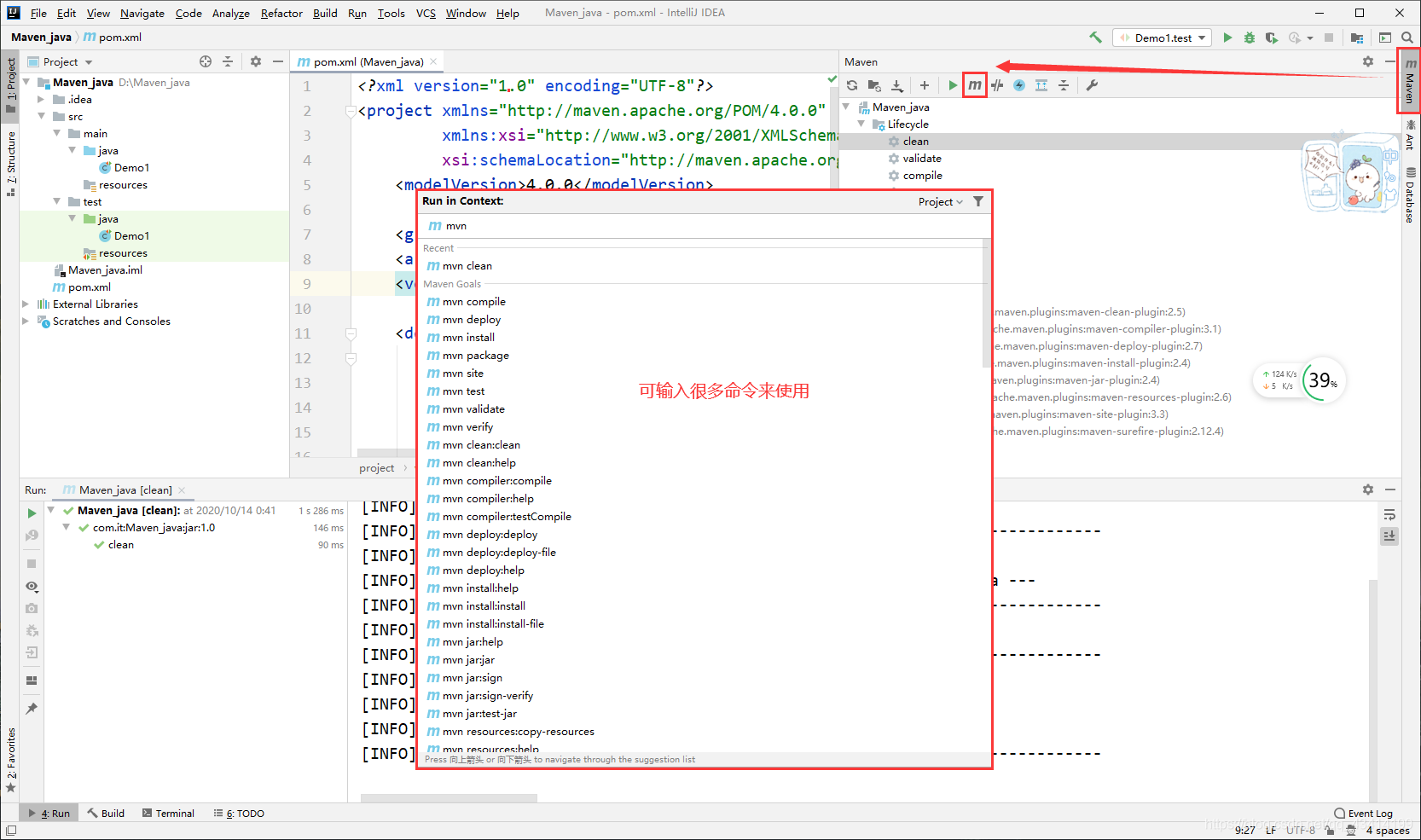Open Maven Settings with the wrench icon
The width and height of the screenshot is (1421, 840).
pyautogui.click(x=1092, y=85)
